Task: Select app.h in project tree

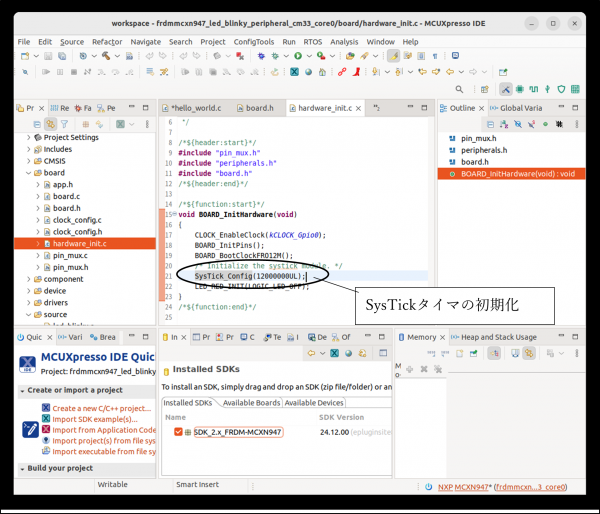Action: 63,184
